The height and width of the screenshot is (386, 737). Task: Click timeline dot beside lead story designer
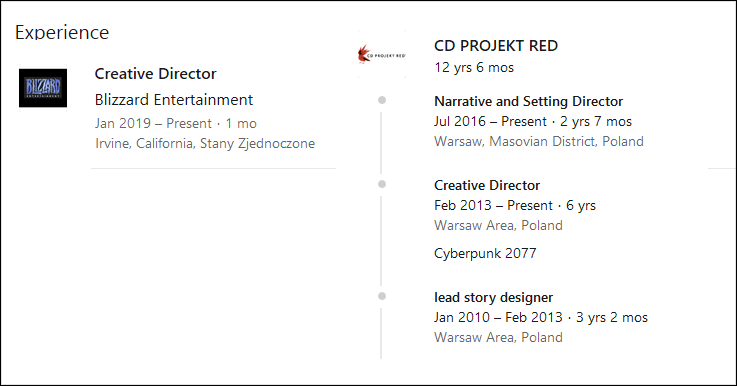click(x=382, y=296)
